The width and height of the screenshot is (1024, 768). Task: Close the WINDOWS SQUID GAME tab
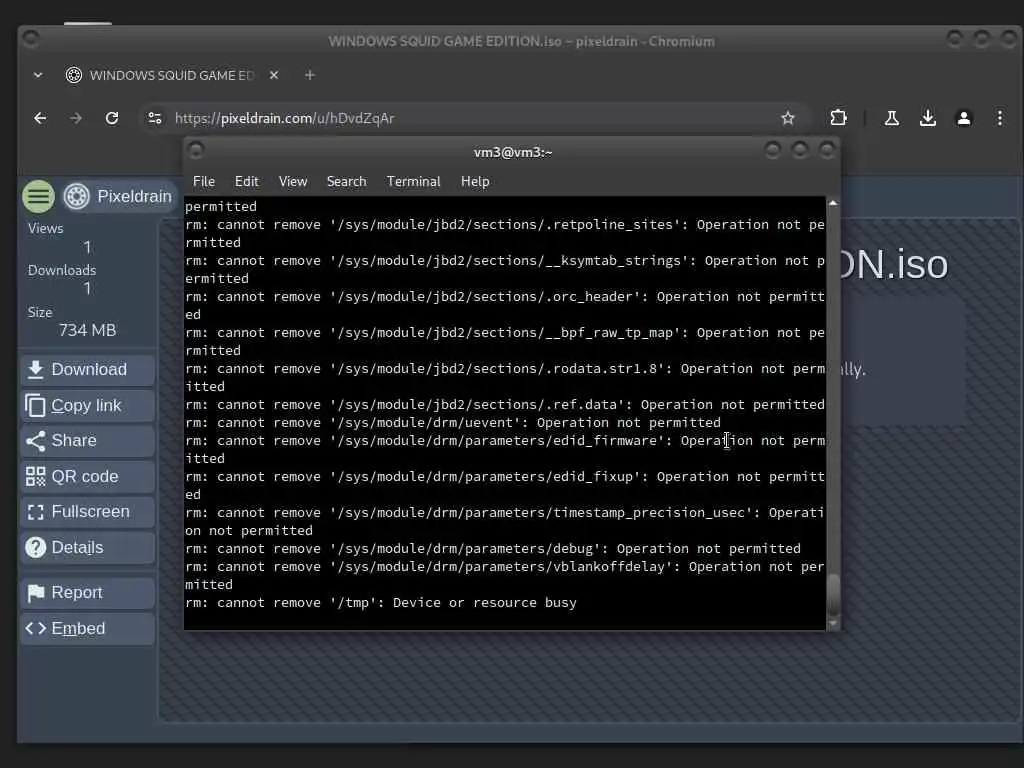point(274,75)
